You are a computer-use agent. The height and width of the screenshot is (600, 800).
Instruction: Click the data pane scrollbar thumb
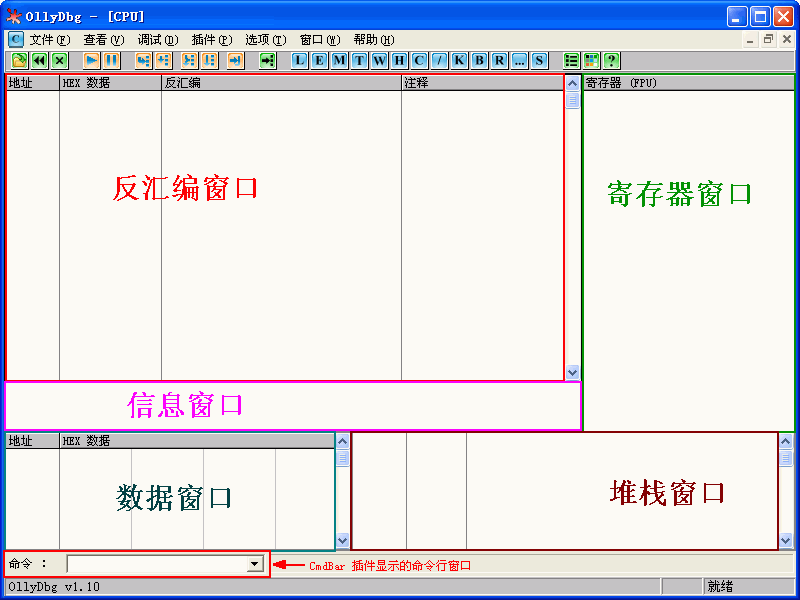342,458
